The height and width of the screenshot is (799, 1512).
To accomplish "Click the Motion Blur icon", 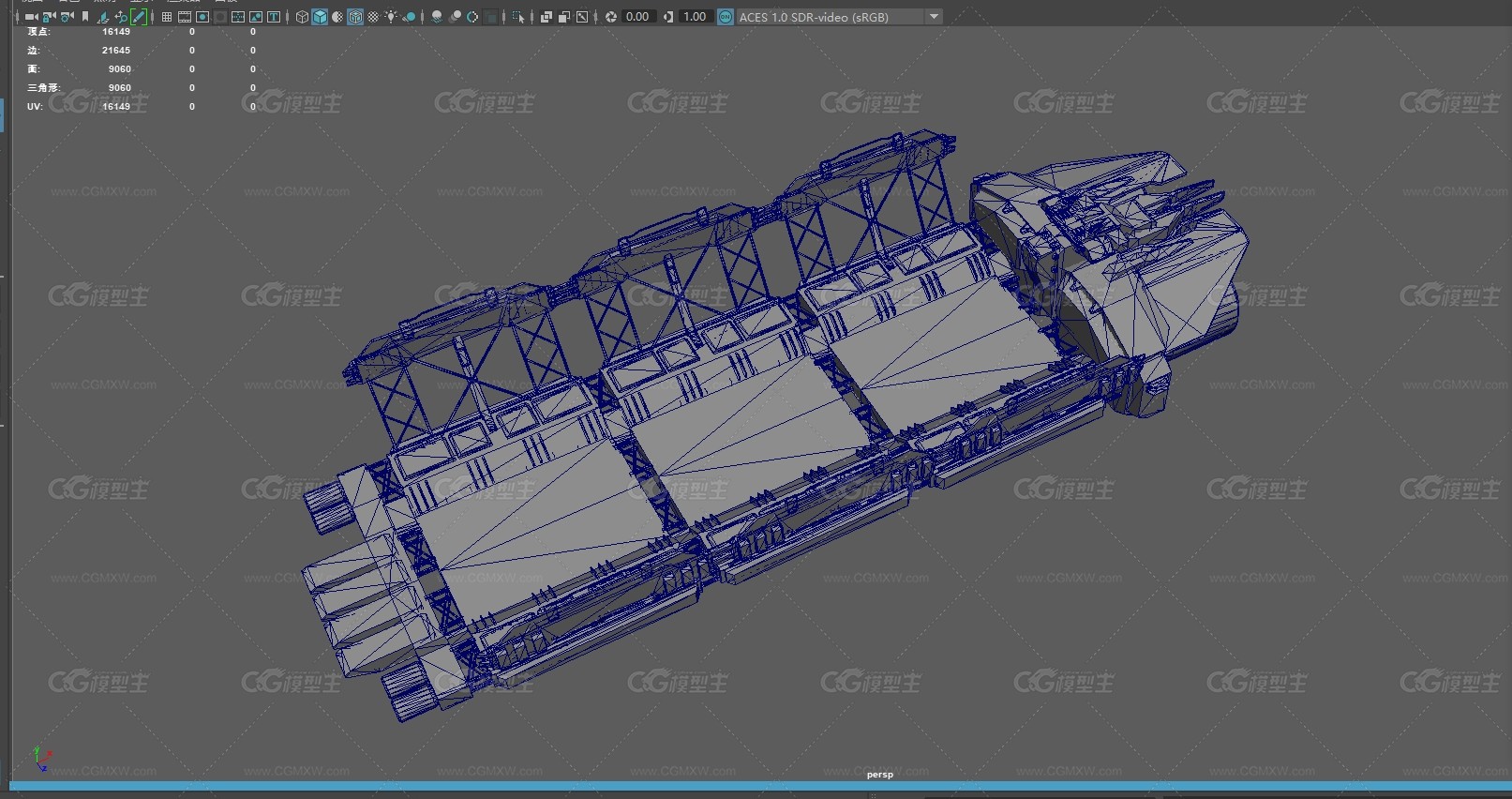I will (x=455, y=17).
